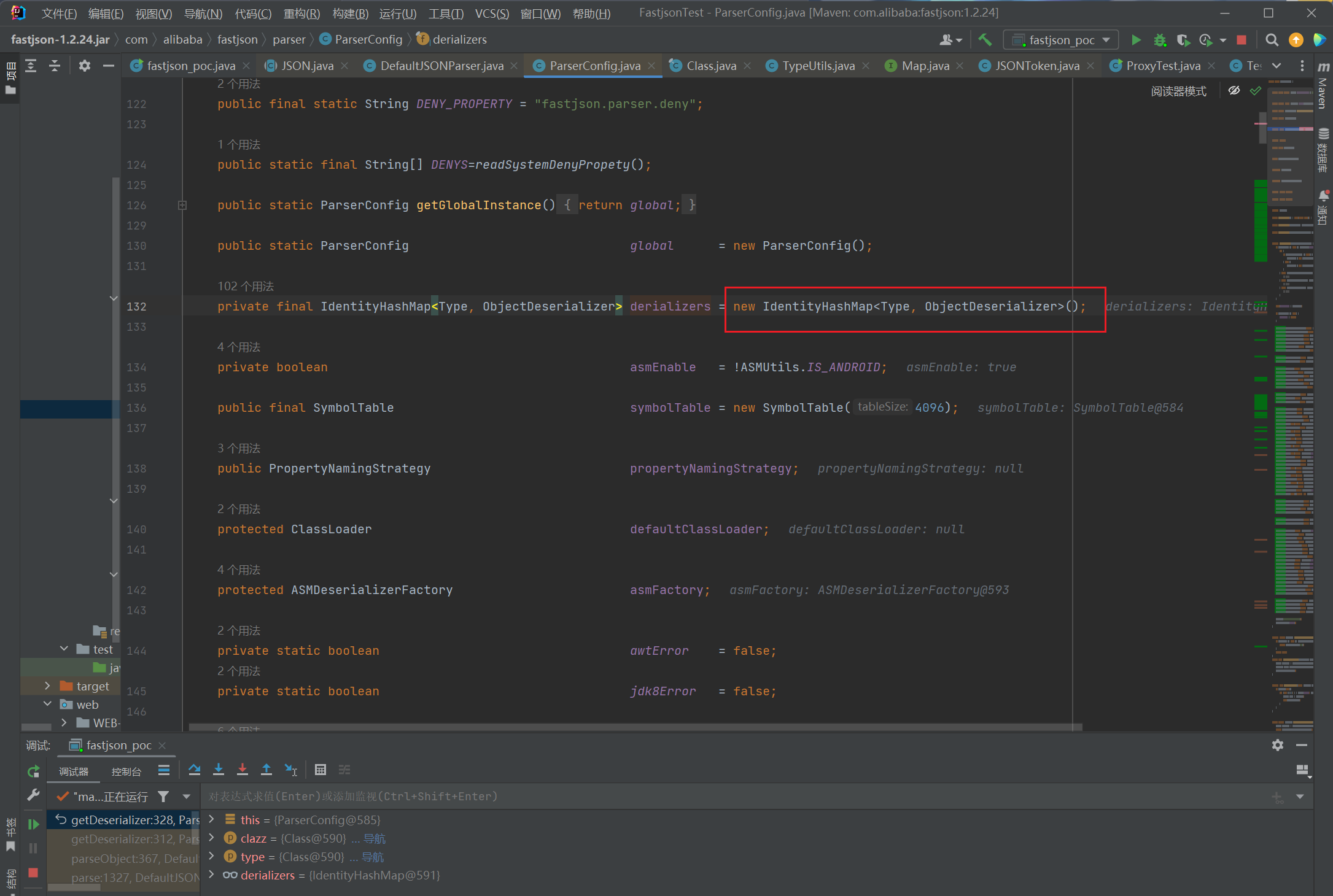Click the Debug bug icon in the toolbar

pyautogui.click(x=1159, y=40)
